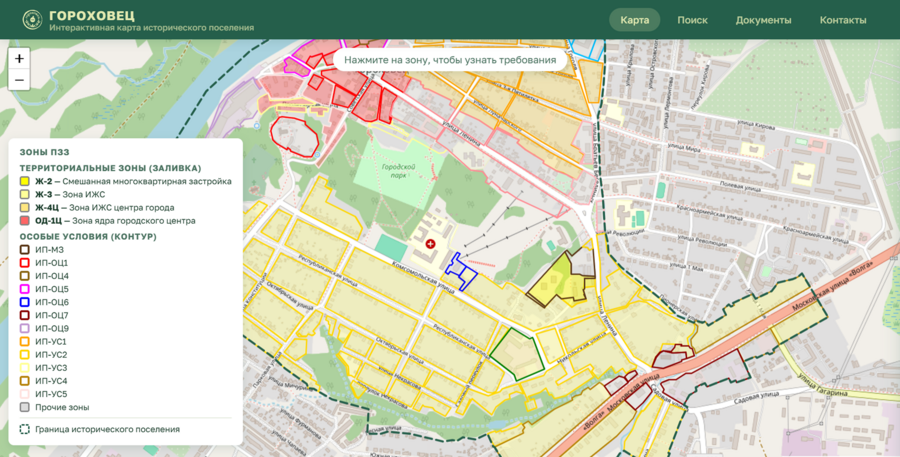The height and width of the screenshot is (457, 900).
Task: Click the ОД-1Ц red legend swatch
Action: 25,221
